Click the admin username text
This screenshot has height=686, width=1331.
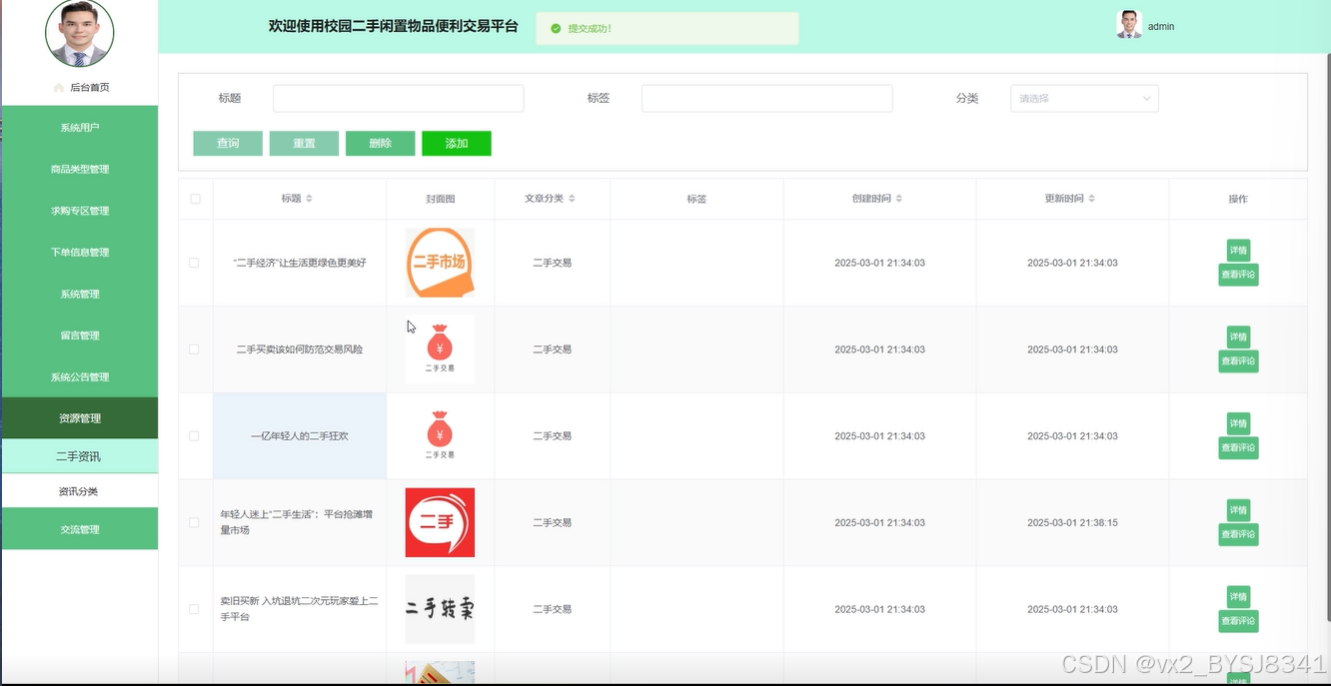pyautogui.click(x=1161, y=27)
